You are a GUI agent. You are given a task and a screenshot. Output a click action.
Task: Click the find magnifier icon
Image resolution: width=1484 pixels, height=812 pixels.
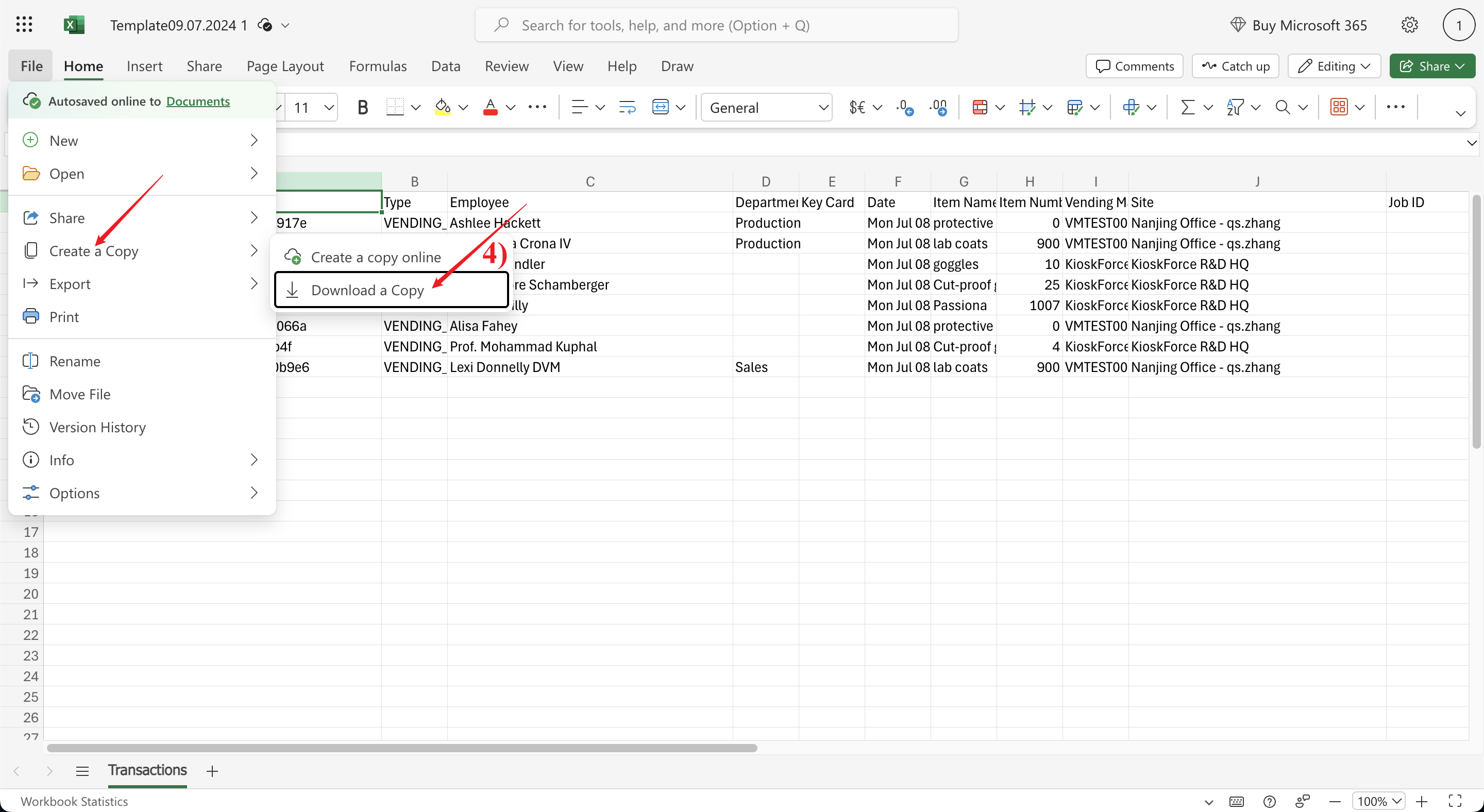point(1283,107)
